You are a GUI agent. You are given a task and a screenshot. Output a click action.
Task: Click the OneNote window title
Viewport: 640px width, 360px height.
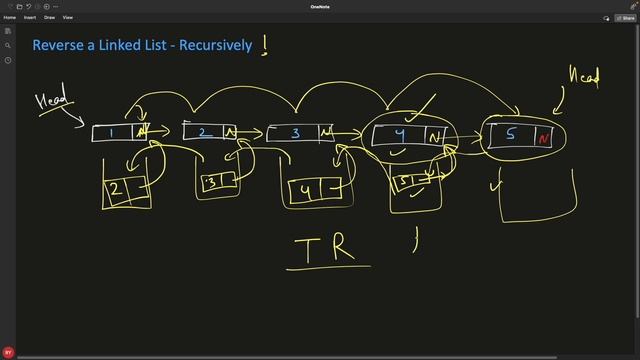[320, 7]
